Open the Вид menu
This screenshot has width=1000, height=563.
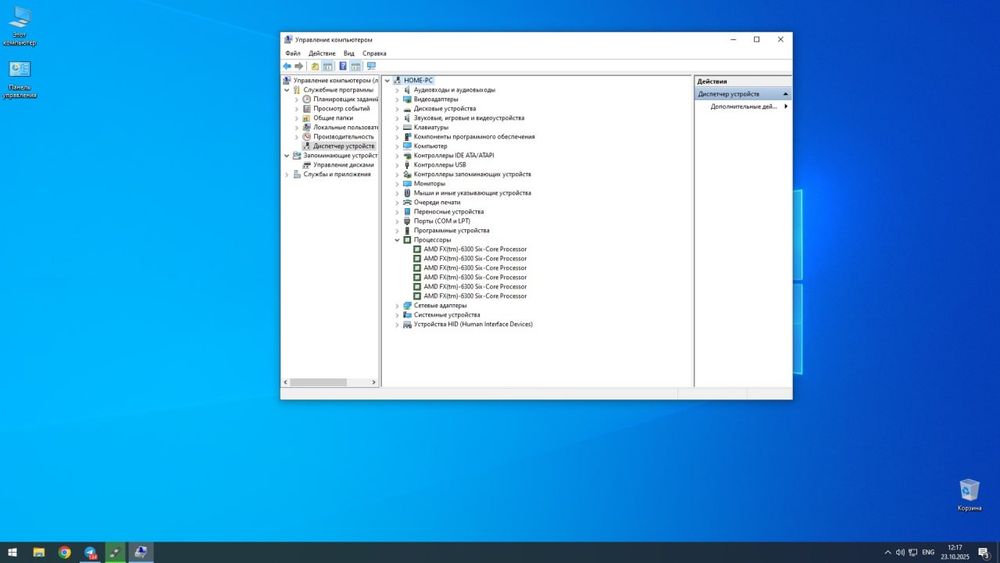[349, 54]
